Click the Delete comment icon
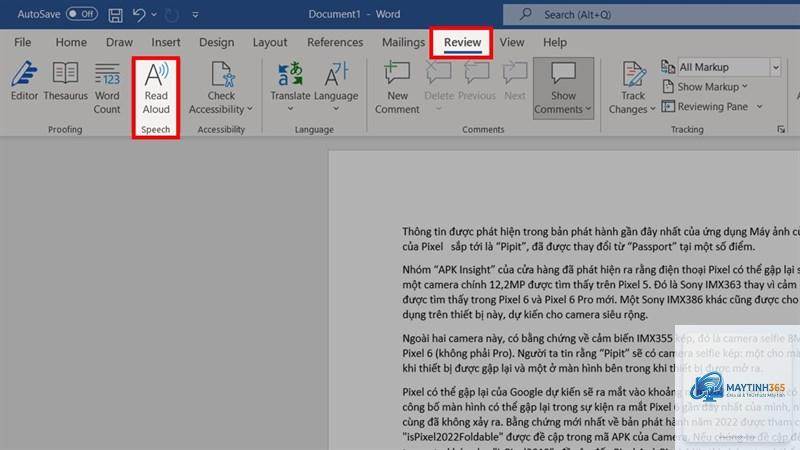The width and height of the screenshot is (800, 450). [x=438, y=73]
